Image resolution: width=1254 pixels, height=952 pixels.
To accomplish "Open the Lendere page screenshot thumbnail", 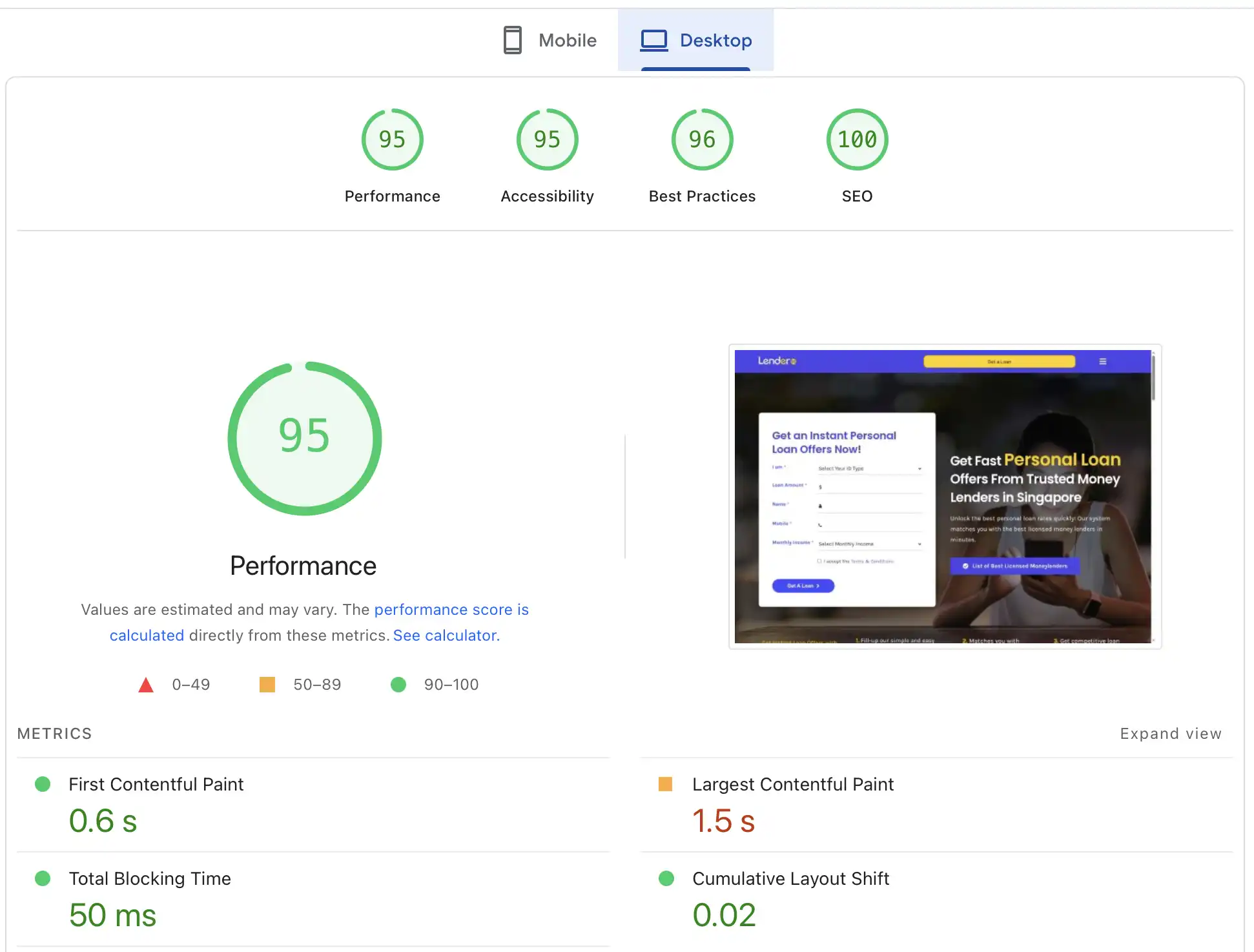I will point(944,496).
